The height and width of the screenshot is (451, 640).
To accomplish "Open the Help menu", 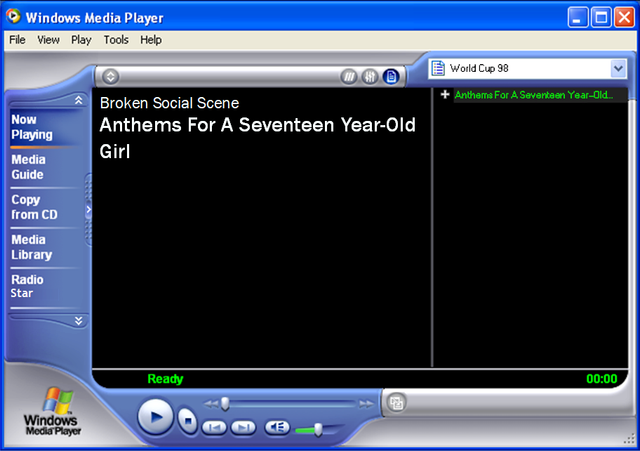I will pyautogui.click(x=151, y=40).
